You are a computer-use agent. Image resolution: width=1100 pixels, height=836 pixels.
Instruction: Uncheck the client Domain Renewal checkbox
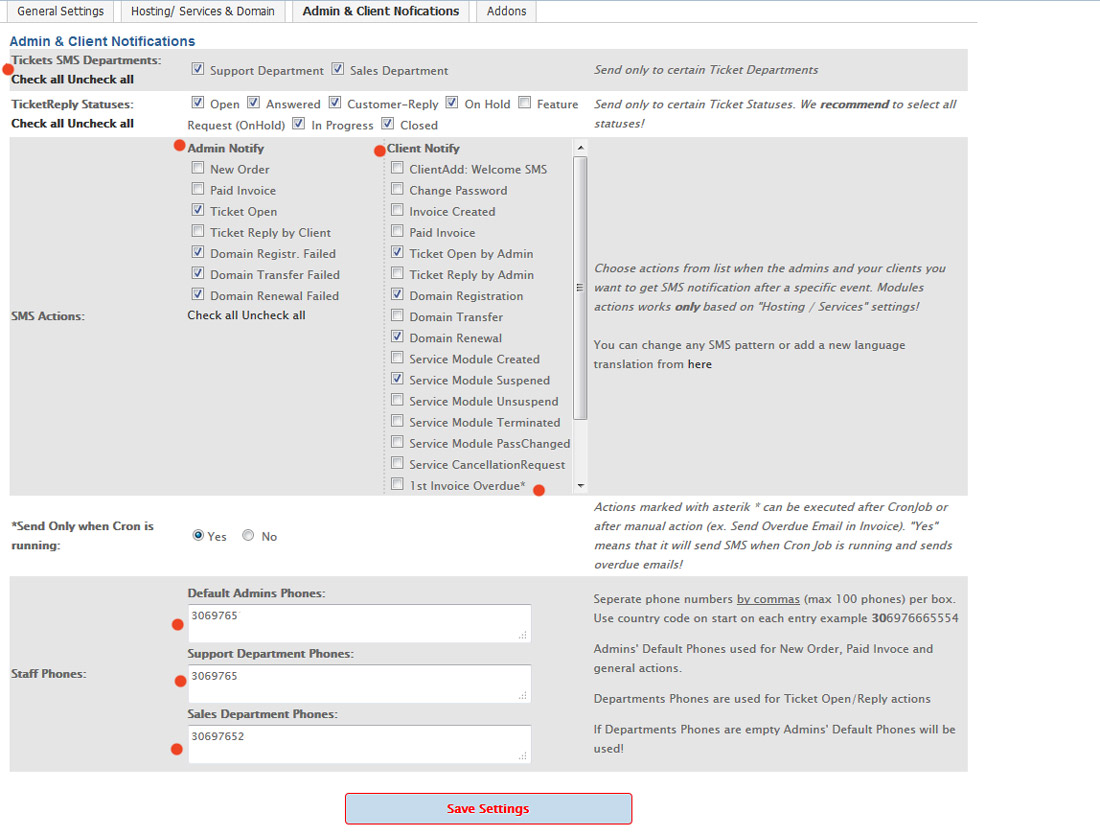pyautogui.click(x=398, y=336)
